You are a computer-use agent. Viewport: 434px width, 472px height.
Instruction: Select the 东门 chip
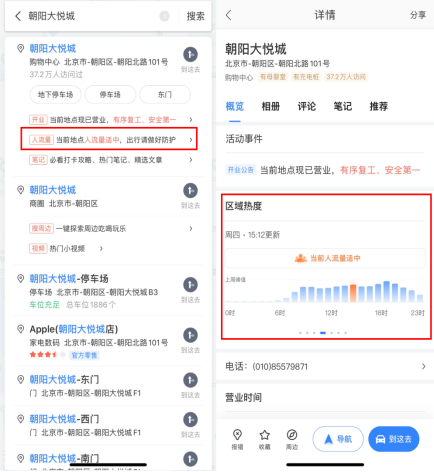(x=165, y=95)
